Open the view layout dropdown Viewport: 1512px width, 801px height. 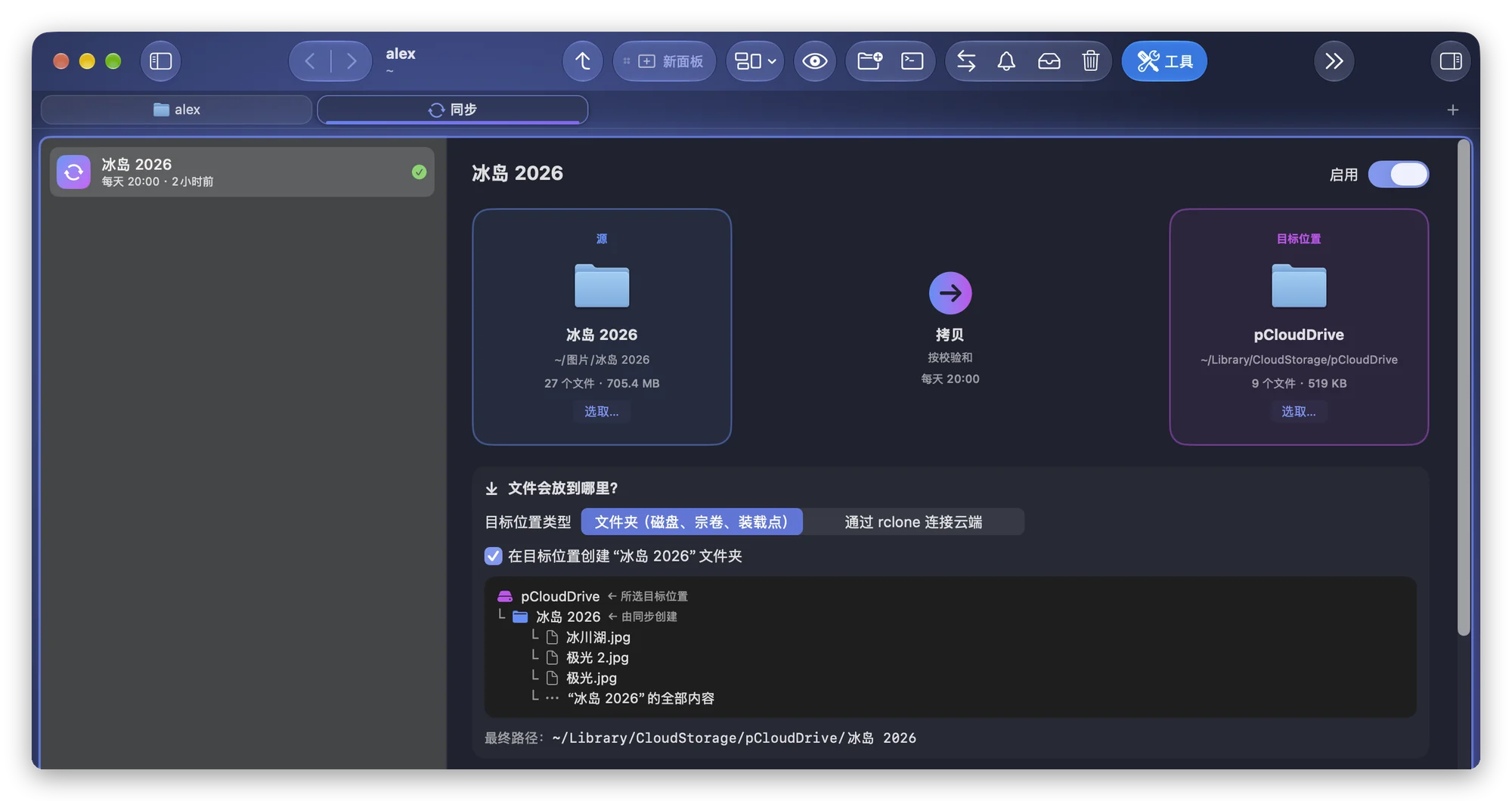755,61
